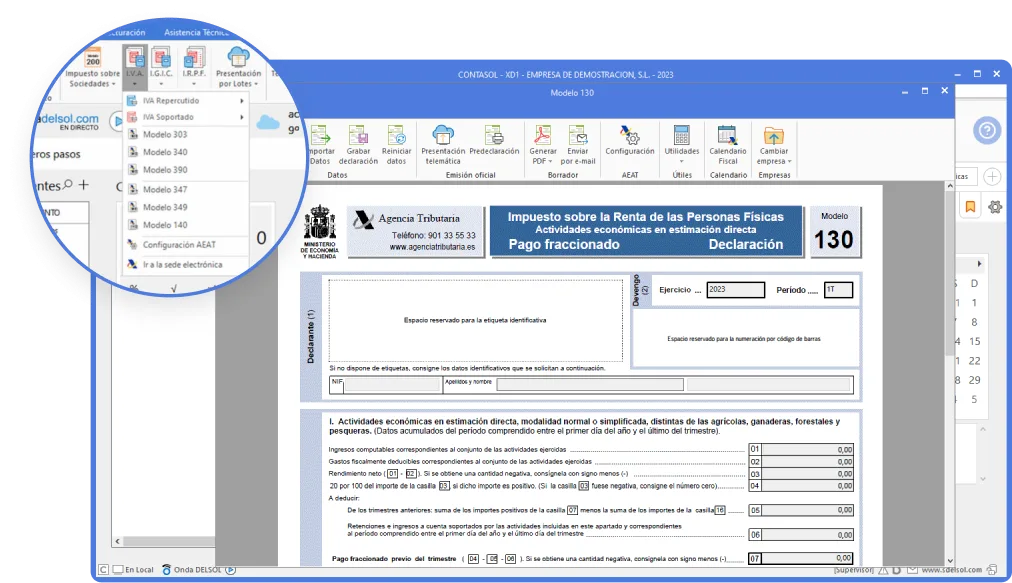Click the Ejercicio 2023 field
1012x583 pixels.
(735, 290)
